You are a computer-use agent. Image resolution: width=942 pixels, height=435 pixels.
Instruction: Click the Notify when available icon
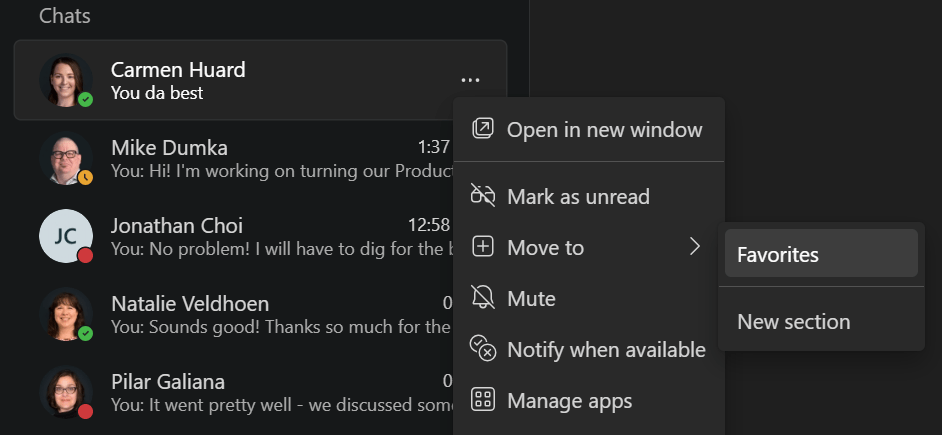(483, 349)
